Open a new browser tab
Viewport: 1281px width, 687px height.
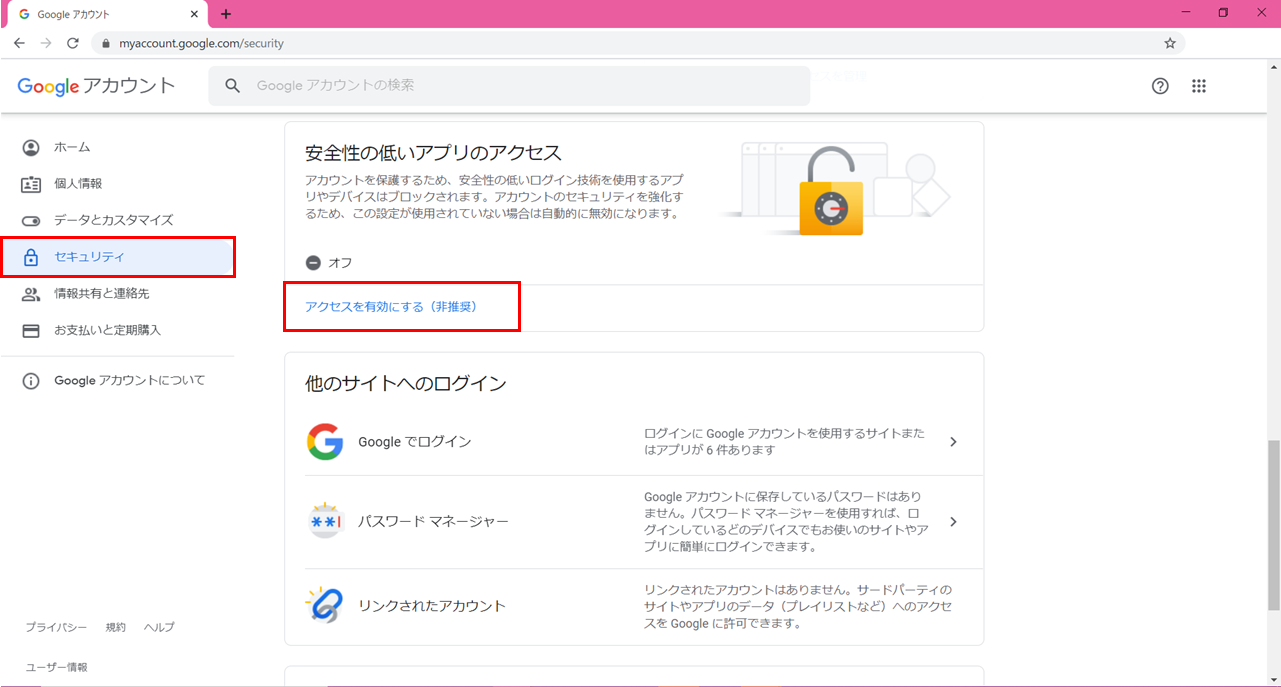pyautogui.click(x=226, y=14)
